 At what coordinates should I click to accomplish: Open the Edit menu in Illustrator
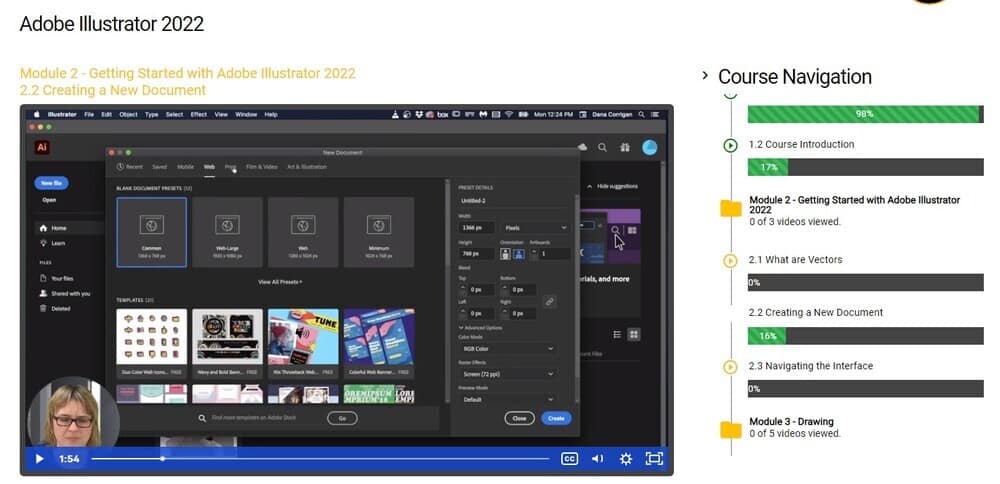click(107, 115)
